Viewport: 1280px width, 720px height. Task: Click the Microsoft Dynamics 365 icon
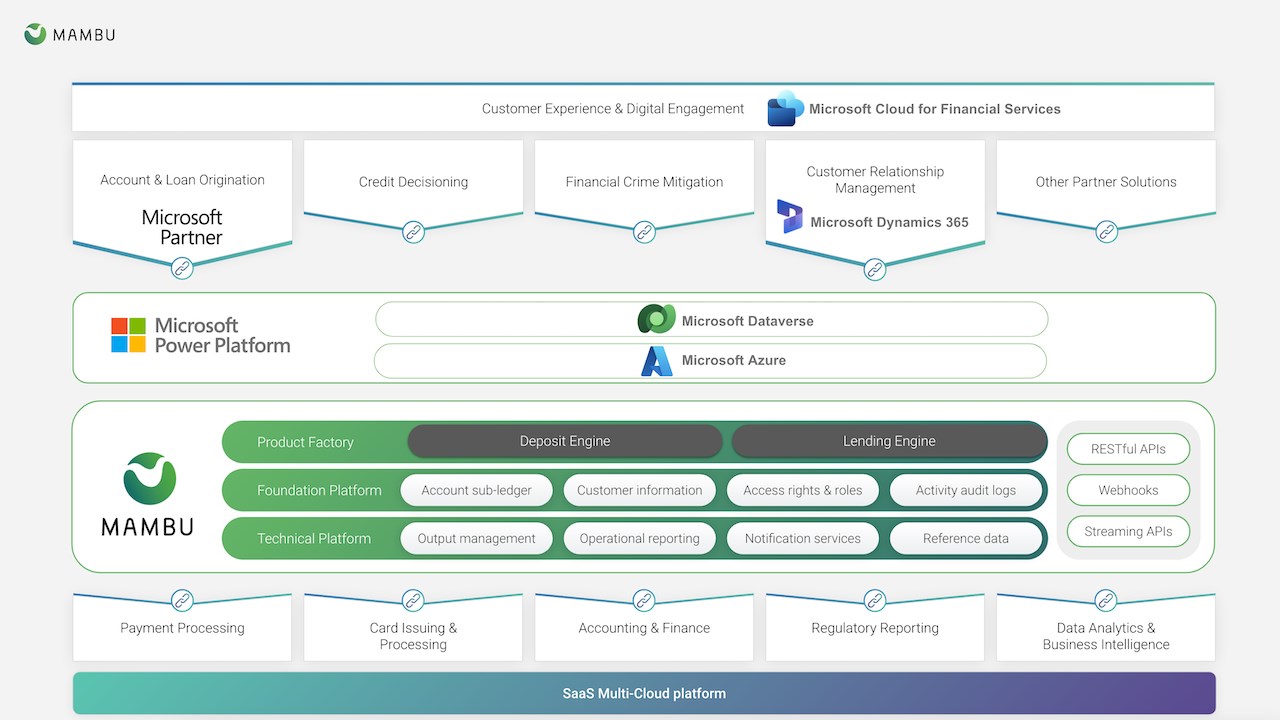790,216
